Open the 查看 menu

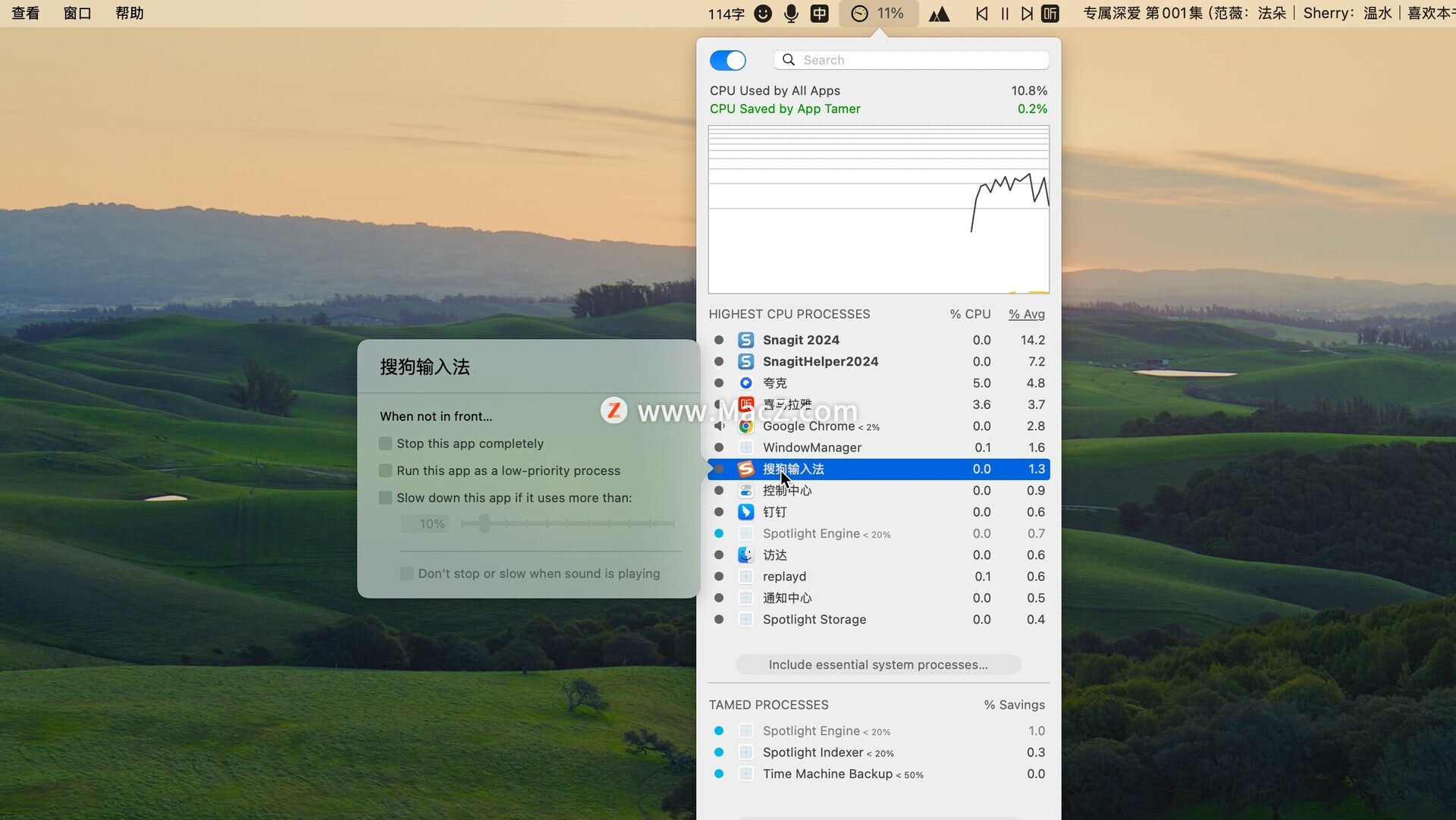tap(26, 14)
